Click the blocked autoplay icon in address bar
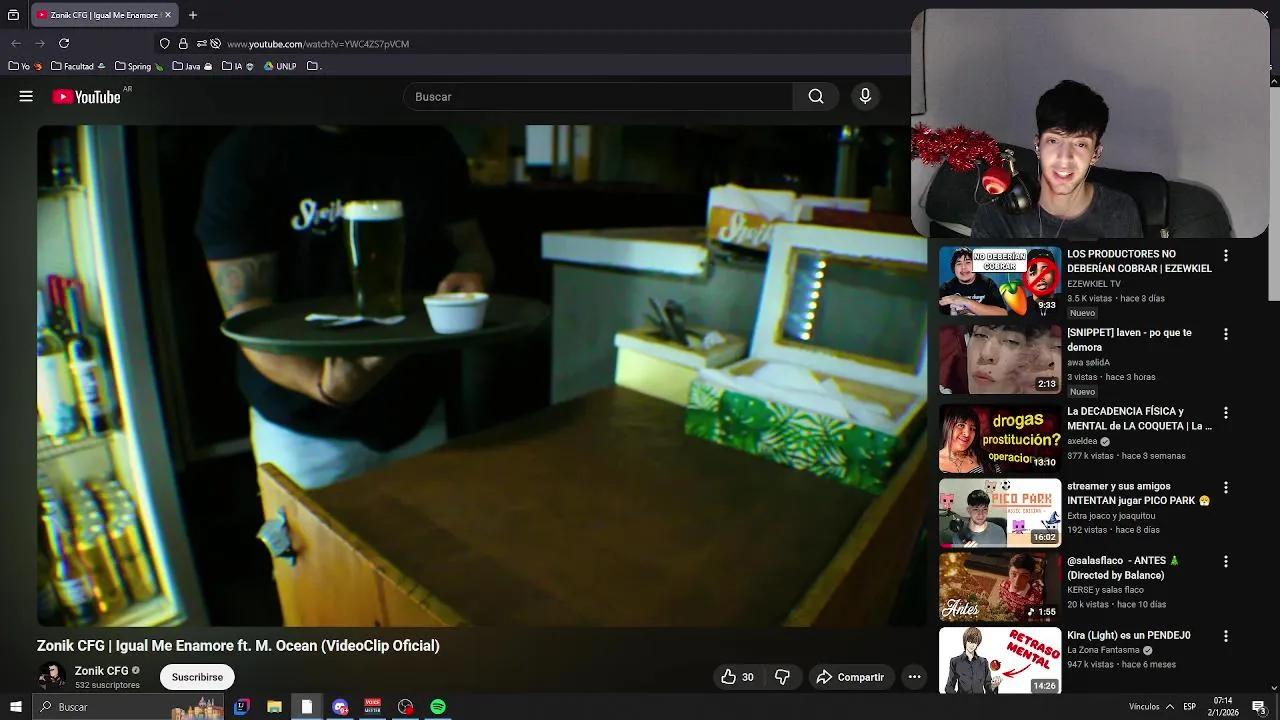 pos(215,43)
